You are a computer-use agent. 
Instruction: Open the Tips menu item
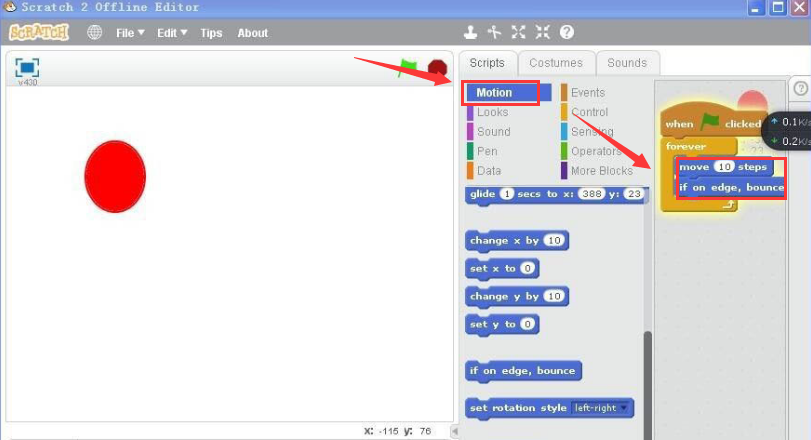click(211, 33)
